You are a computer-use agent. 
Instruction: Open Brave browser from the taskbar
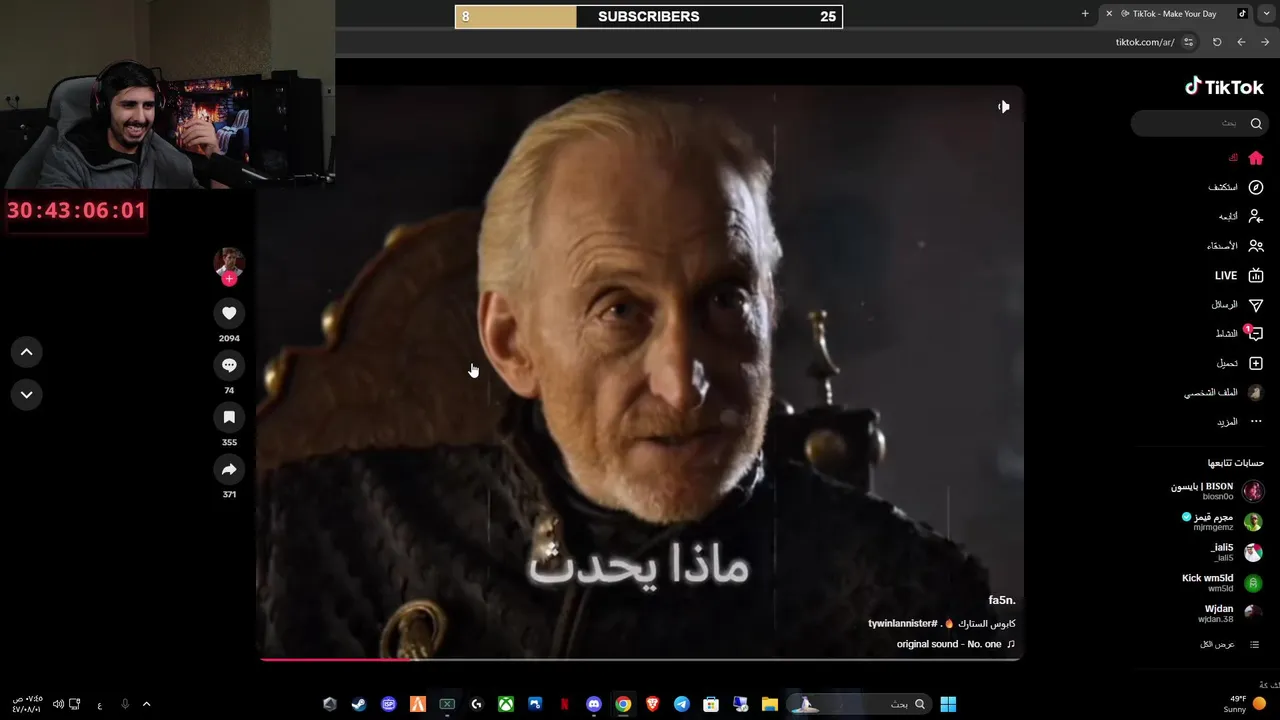click(653, 704)
